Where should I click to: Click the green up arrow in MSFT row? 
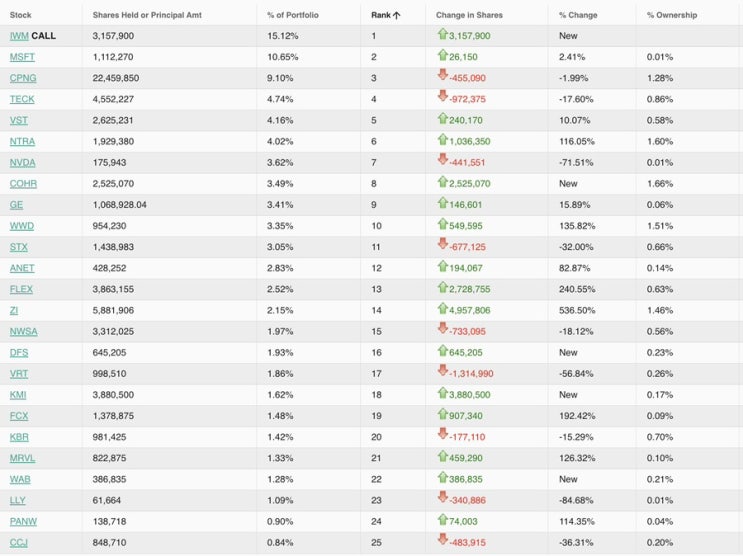click(x=442, y=56)
